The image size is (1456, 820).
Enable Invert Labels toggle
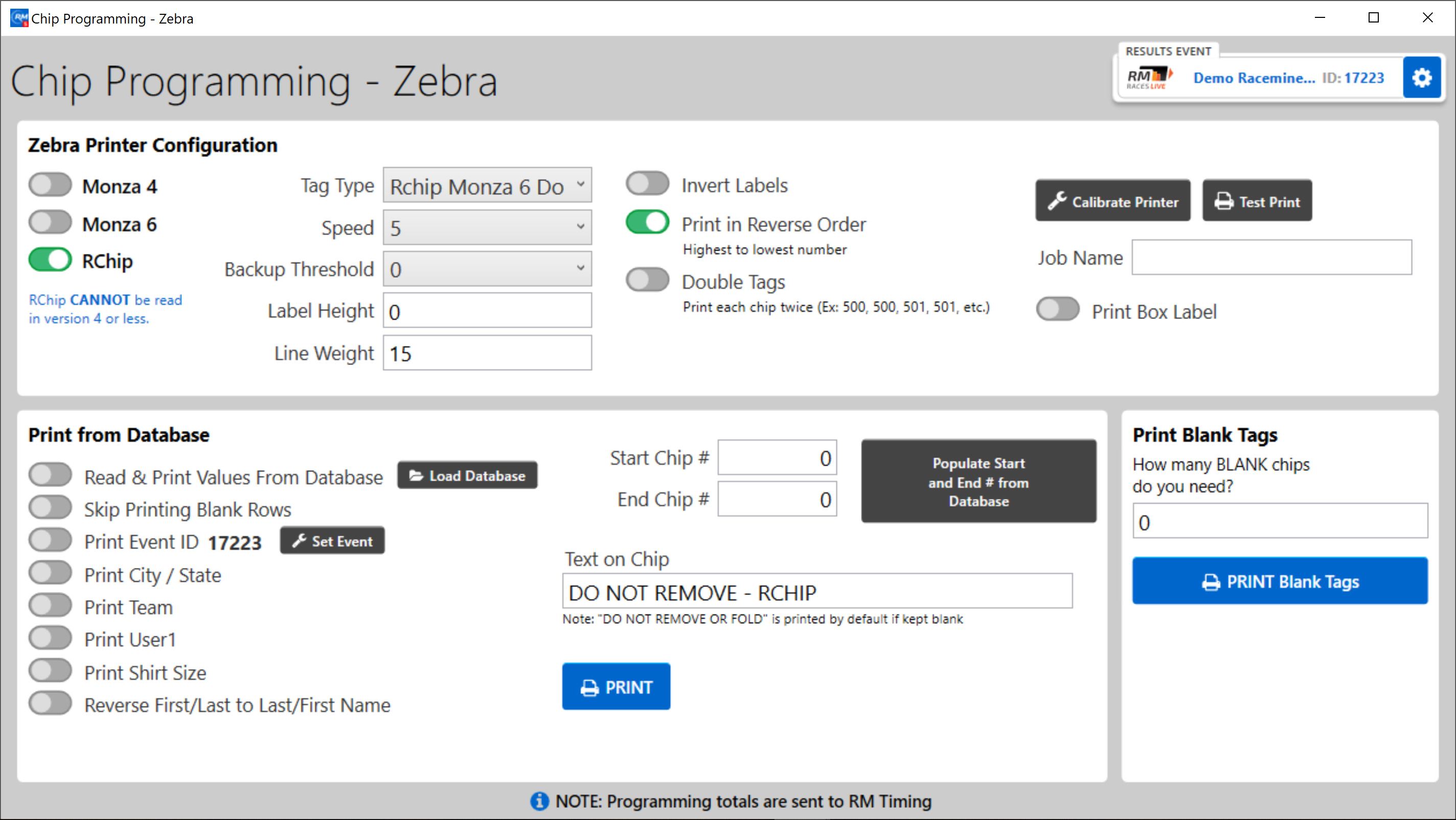(647, 184)
